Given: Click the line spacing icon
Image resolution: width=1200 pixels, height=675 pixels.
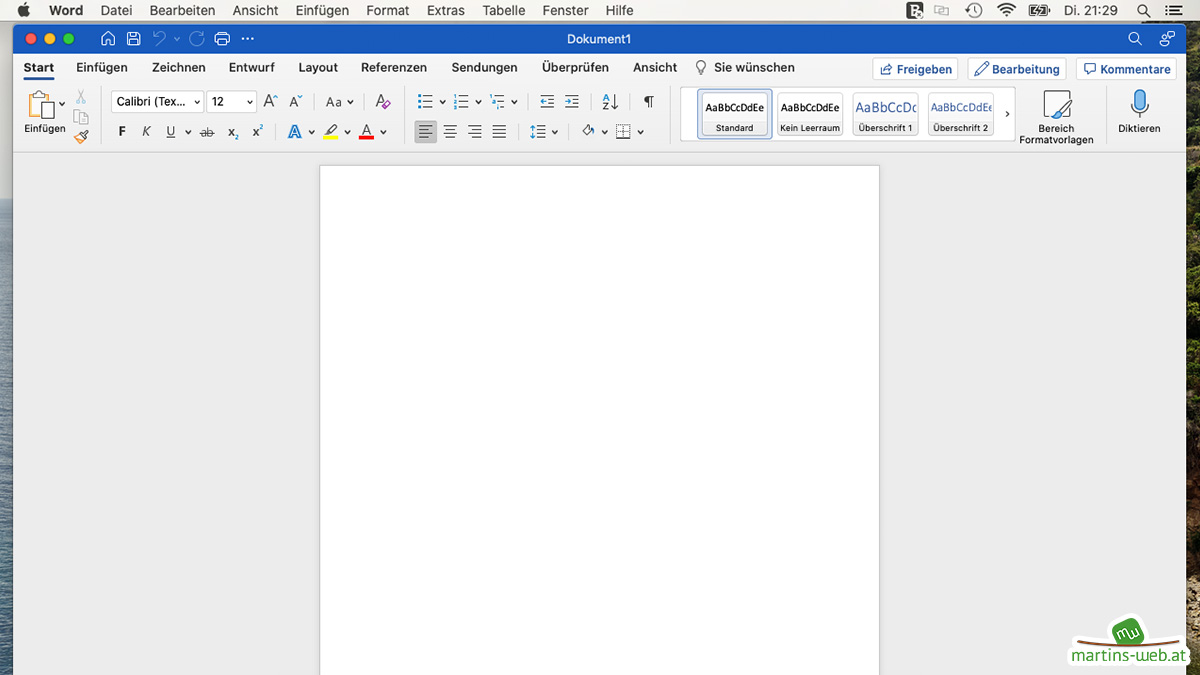Looking at the screenshot, I should coord(538,132).
